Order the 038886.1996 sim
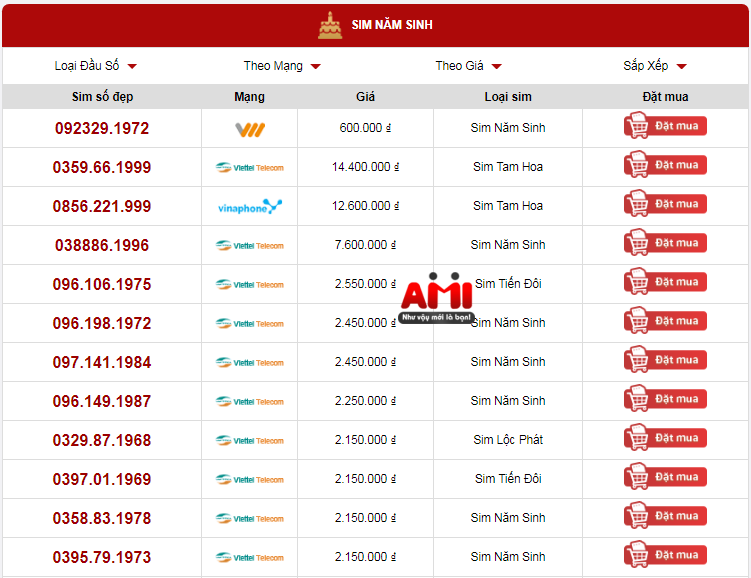The width and height of the screenshot is (751, 578). [665, 242]
